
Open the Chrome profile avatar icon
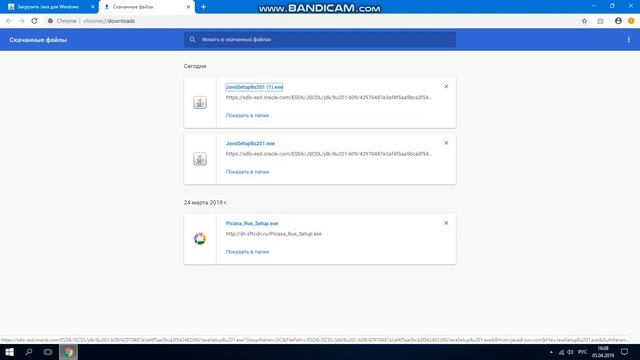pyautogui.click(x=618, y=21)
